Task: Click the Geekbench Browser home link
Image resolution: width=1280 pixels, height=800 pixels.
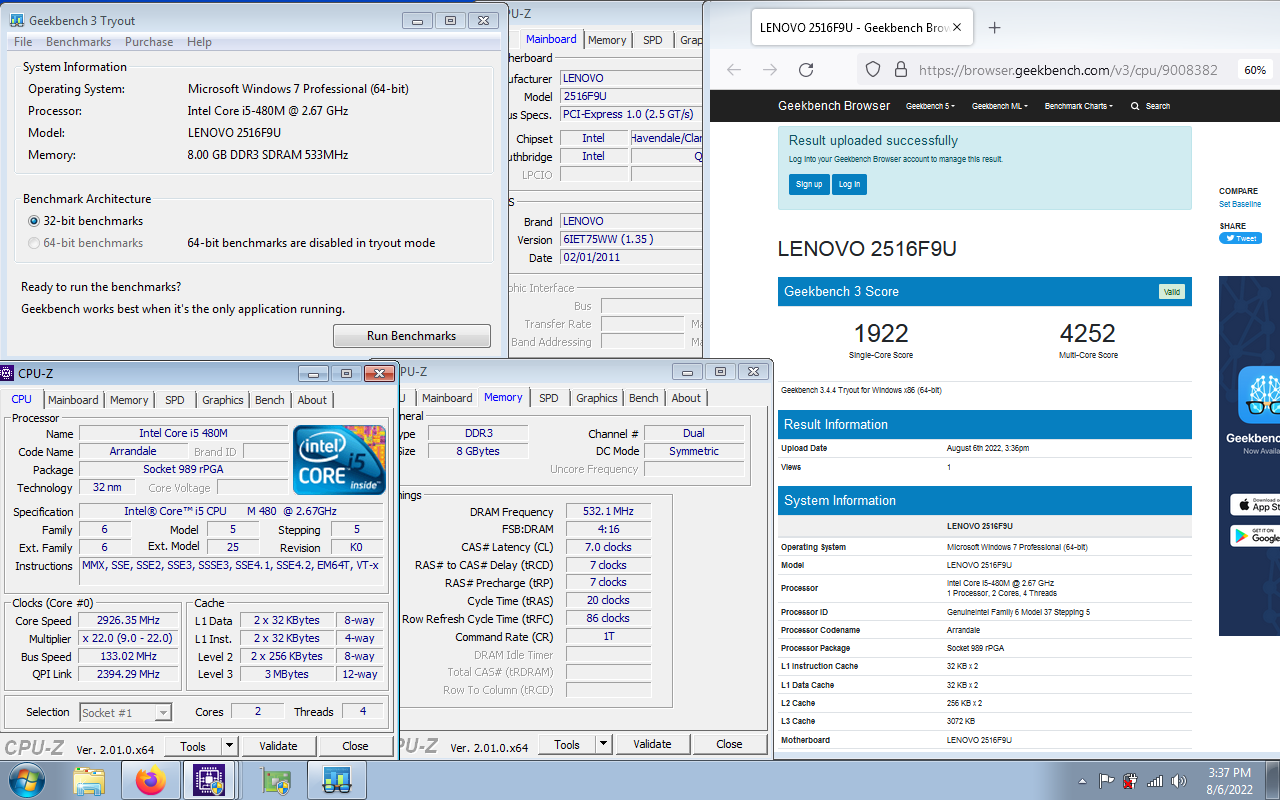Action: tap(834, 106)
